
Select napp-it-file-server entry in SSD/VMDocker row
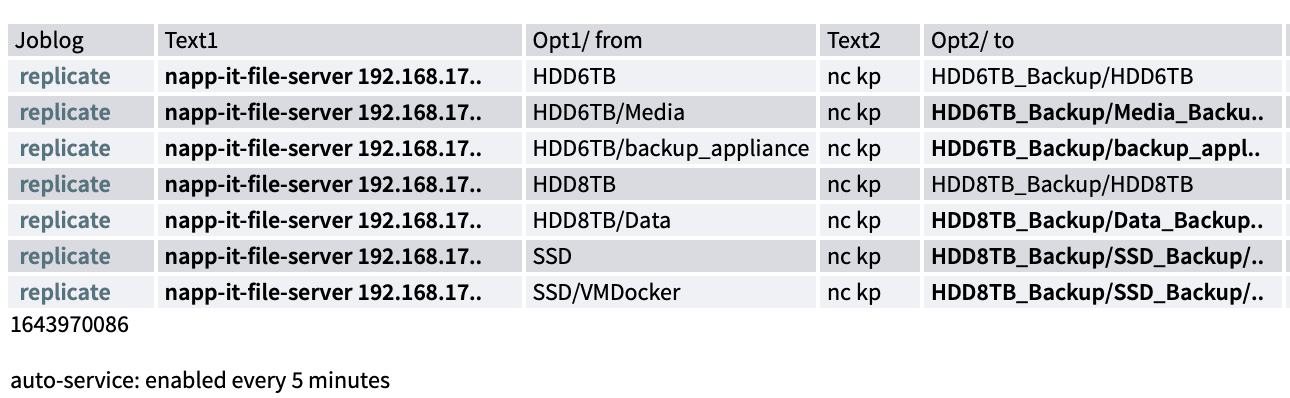(x=323, y=292)
